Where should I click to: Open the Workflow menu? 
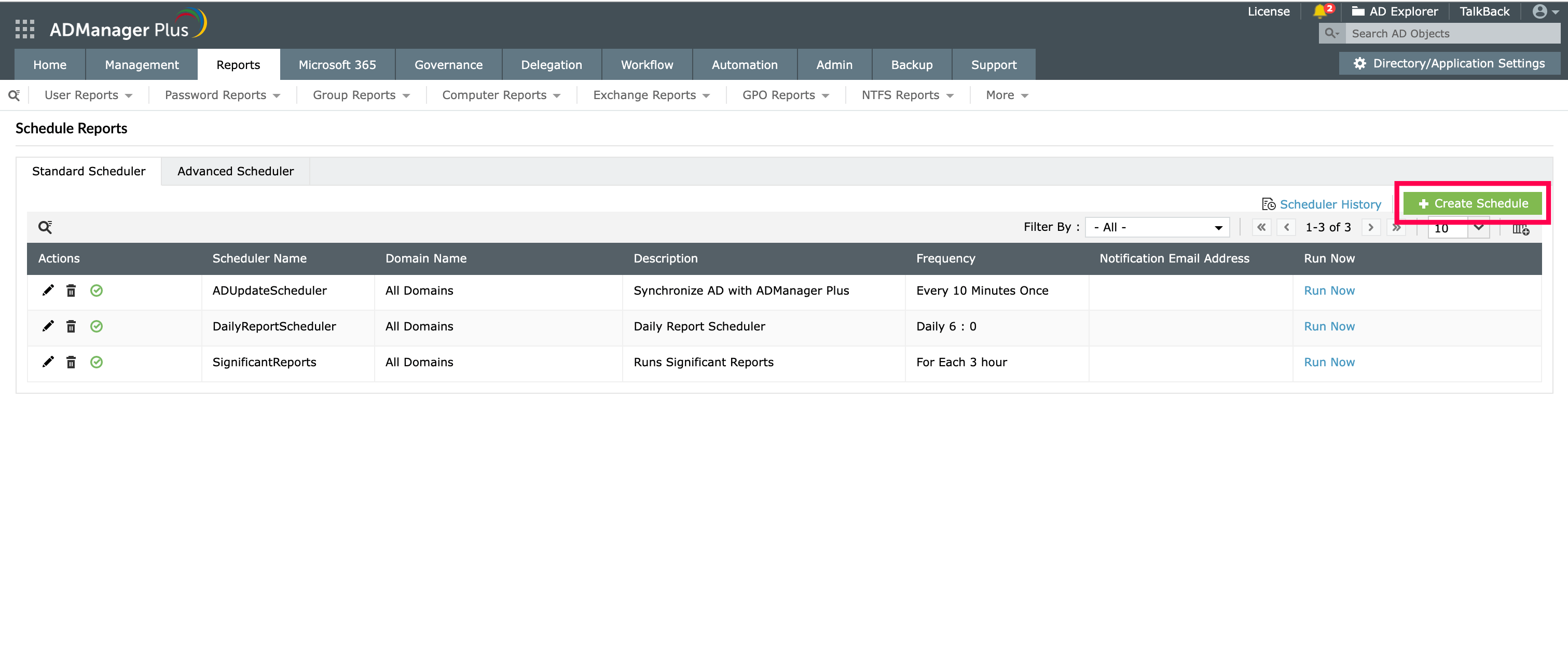pyautogui.click(x=647, y=64)
